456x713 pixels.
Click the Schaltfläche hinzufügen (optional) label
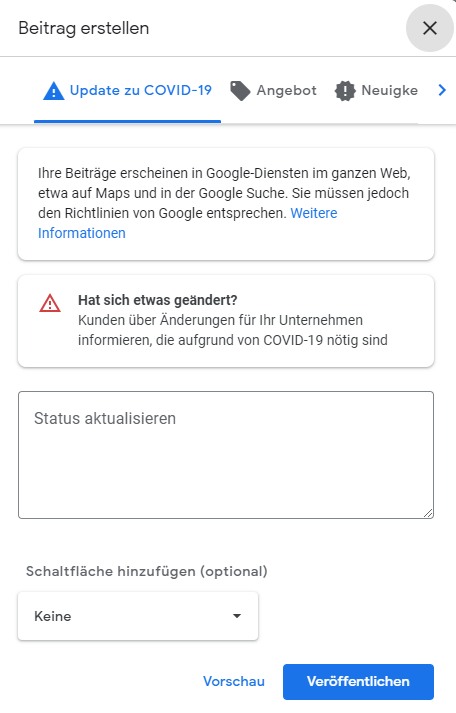point(146,571)
